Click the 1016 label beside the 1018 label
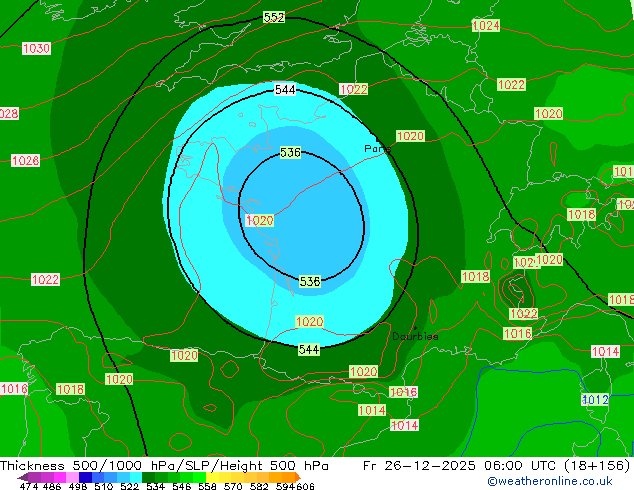Viewport: 634px width, 490px height. click(x=14, y=389)
